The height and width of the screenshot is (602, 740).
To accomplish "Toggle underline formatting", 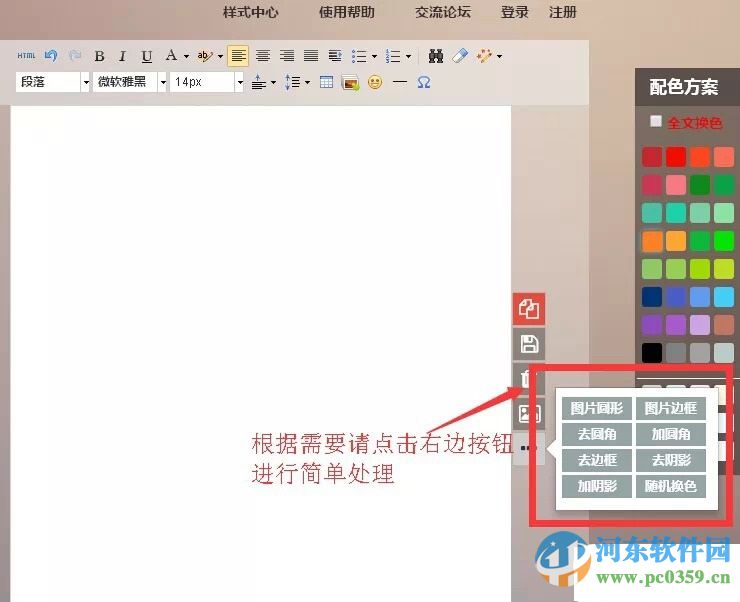I will click(147, 57).
